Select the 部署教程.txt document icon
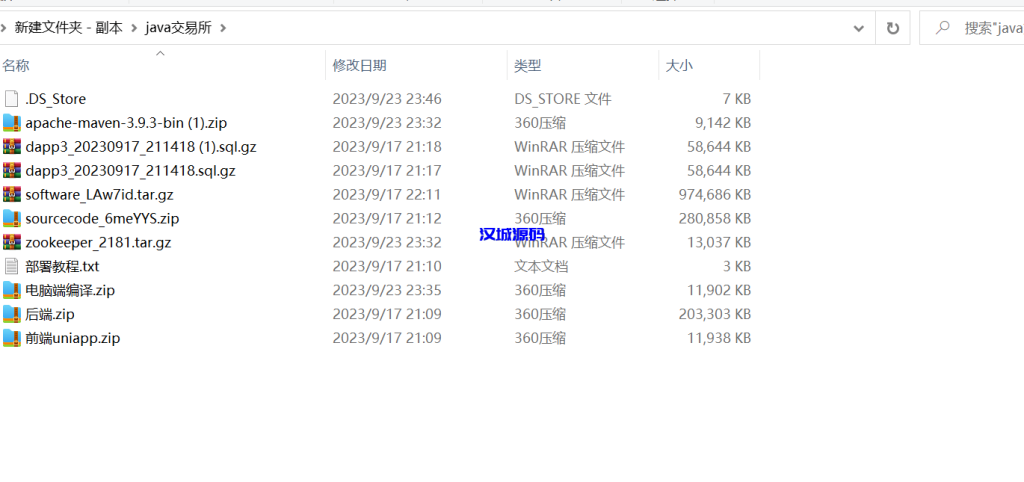This screenshot has height=482, width=1024. click(x=12, y=266)
